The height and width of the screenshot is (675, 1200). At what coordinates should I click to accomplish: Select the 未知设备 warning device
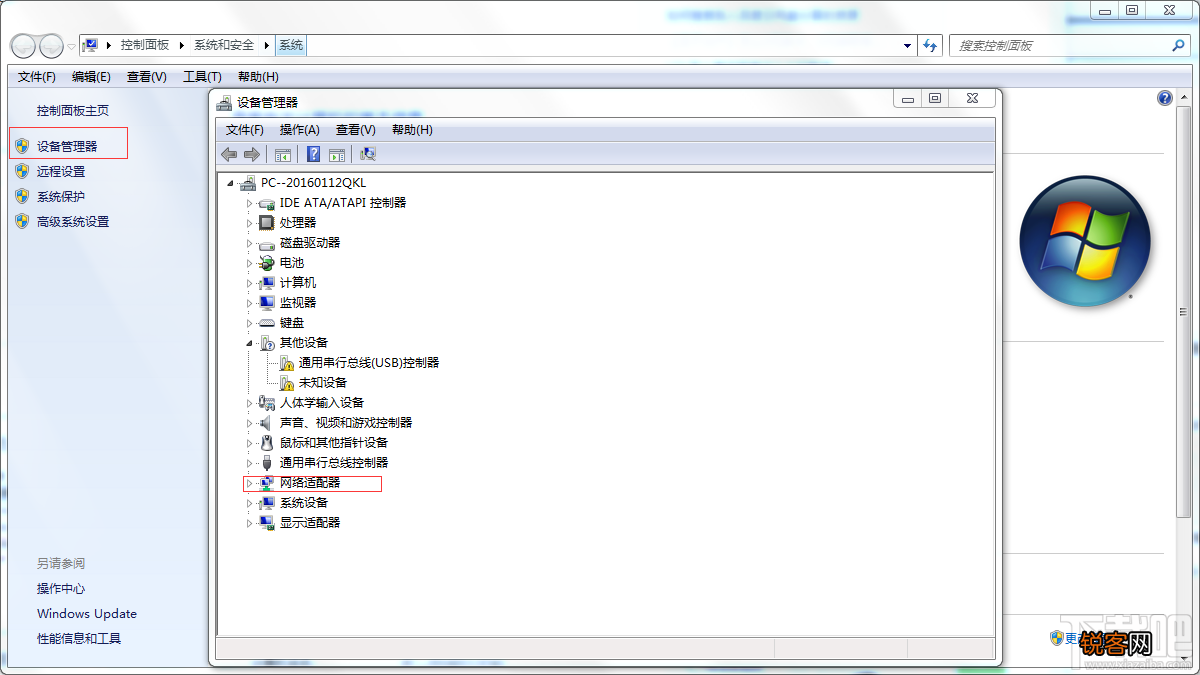click(323, 383)
